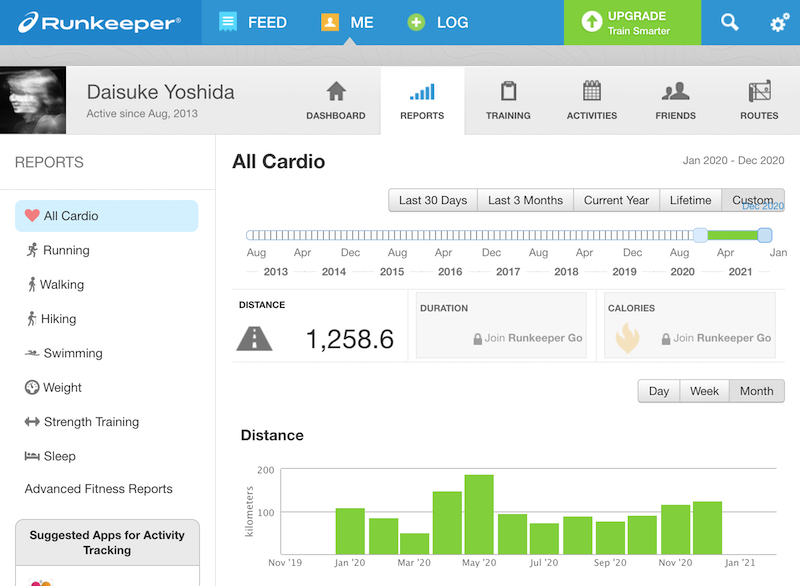Click the REPORTS sidebar heading

(x=49, y=162)
